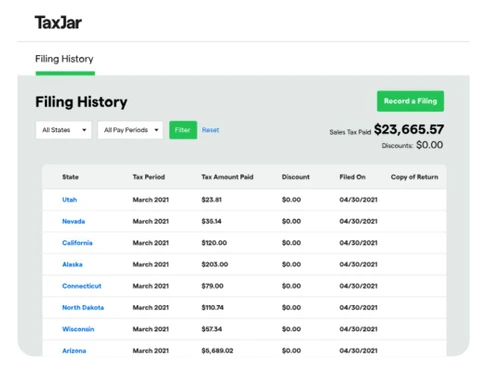This screenshot has height=375, width=500.
Task: Click the Tax Amount Paid column header
Action: click(x=227, y=177)
